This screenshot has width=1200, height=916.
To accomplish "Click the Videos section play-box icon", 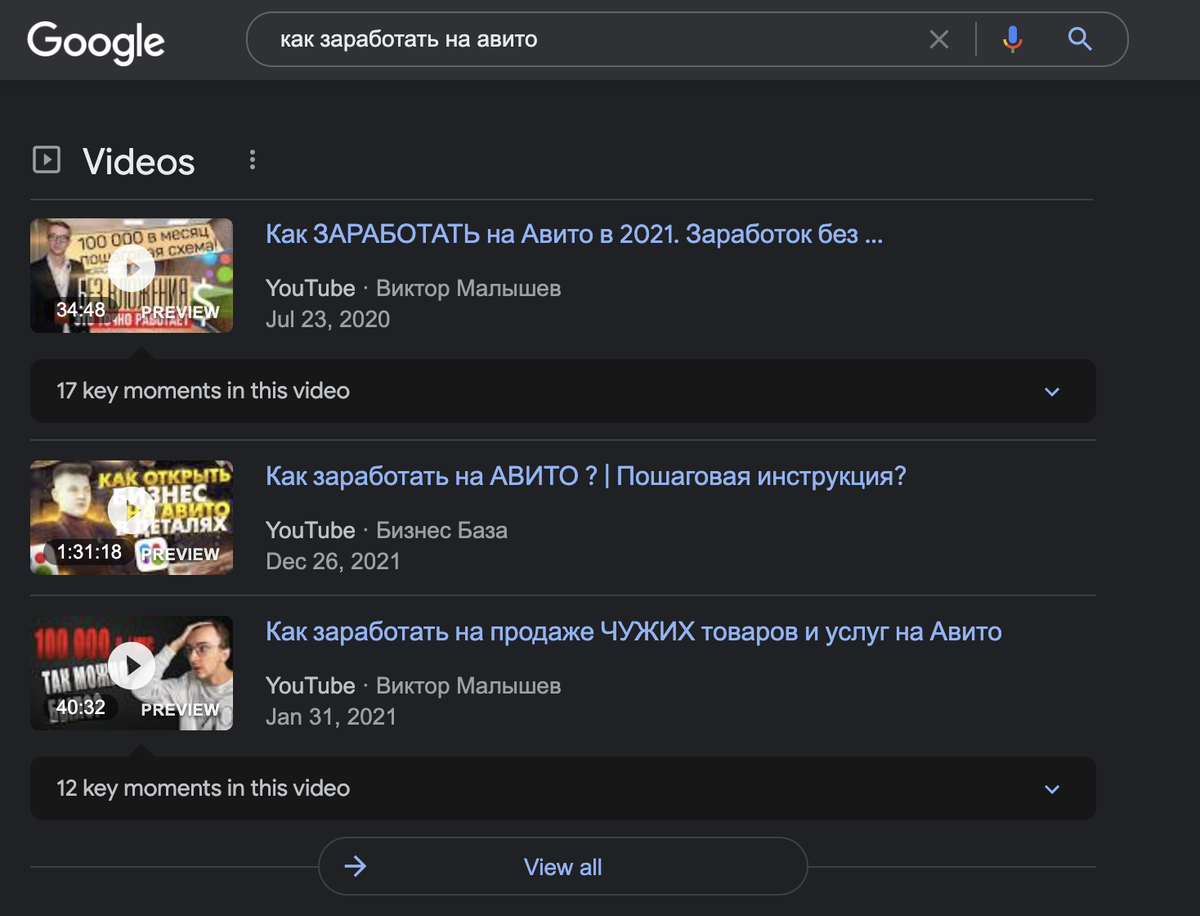I will 46,160.
